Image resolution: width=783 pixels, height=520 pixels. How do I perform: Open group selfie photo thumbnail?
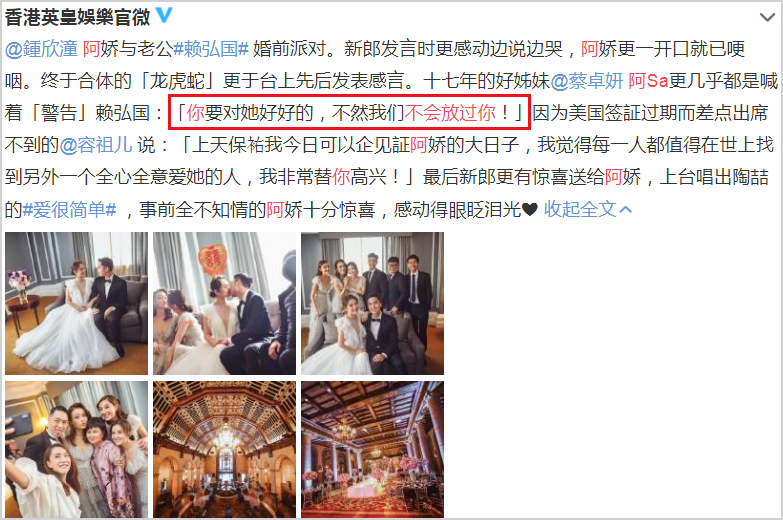(x=76, y=450)
